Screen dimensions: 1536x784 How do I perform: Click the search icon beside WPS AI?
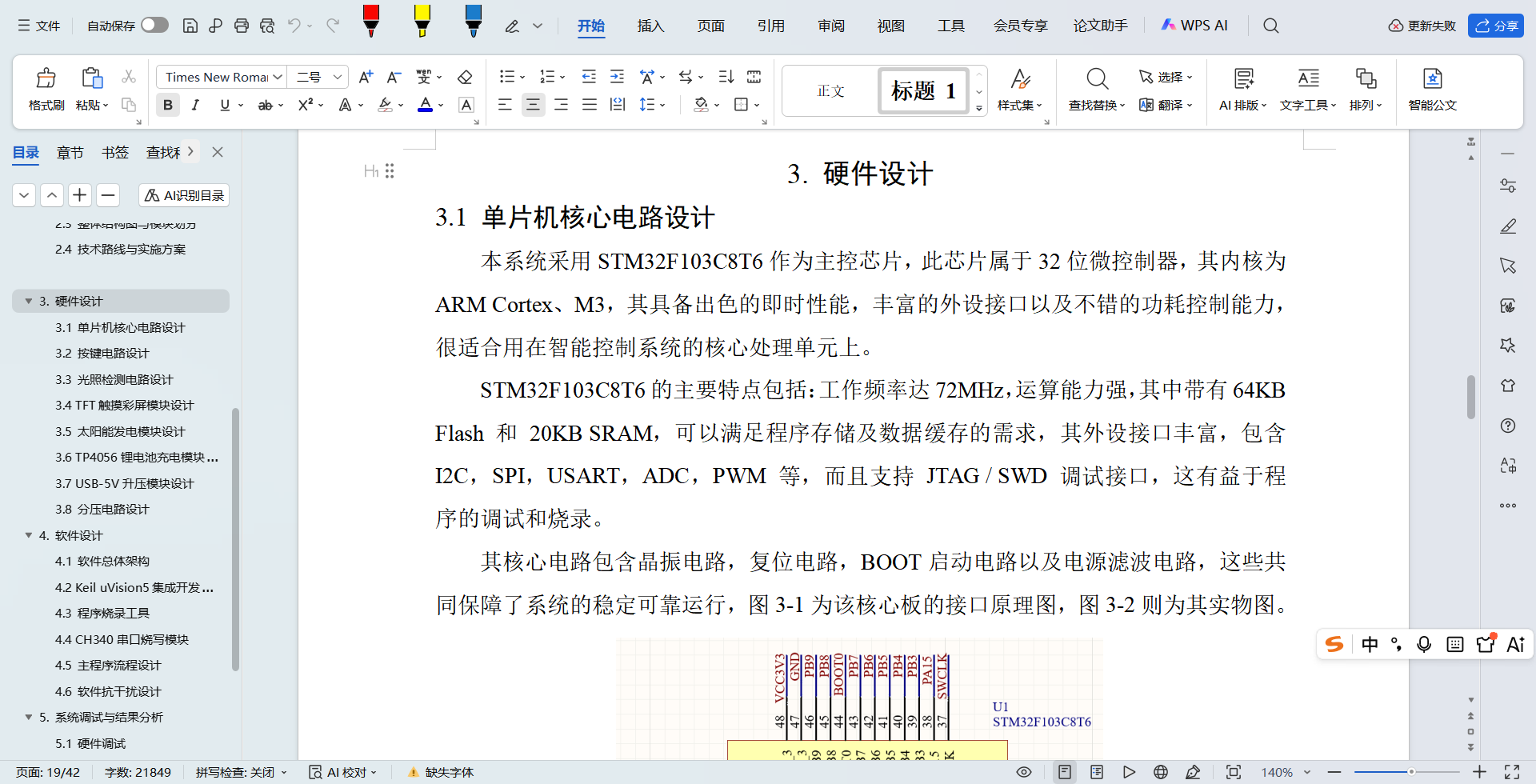click(x=1270, y=26)
